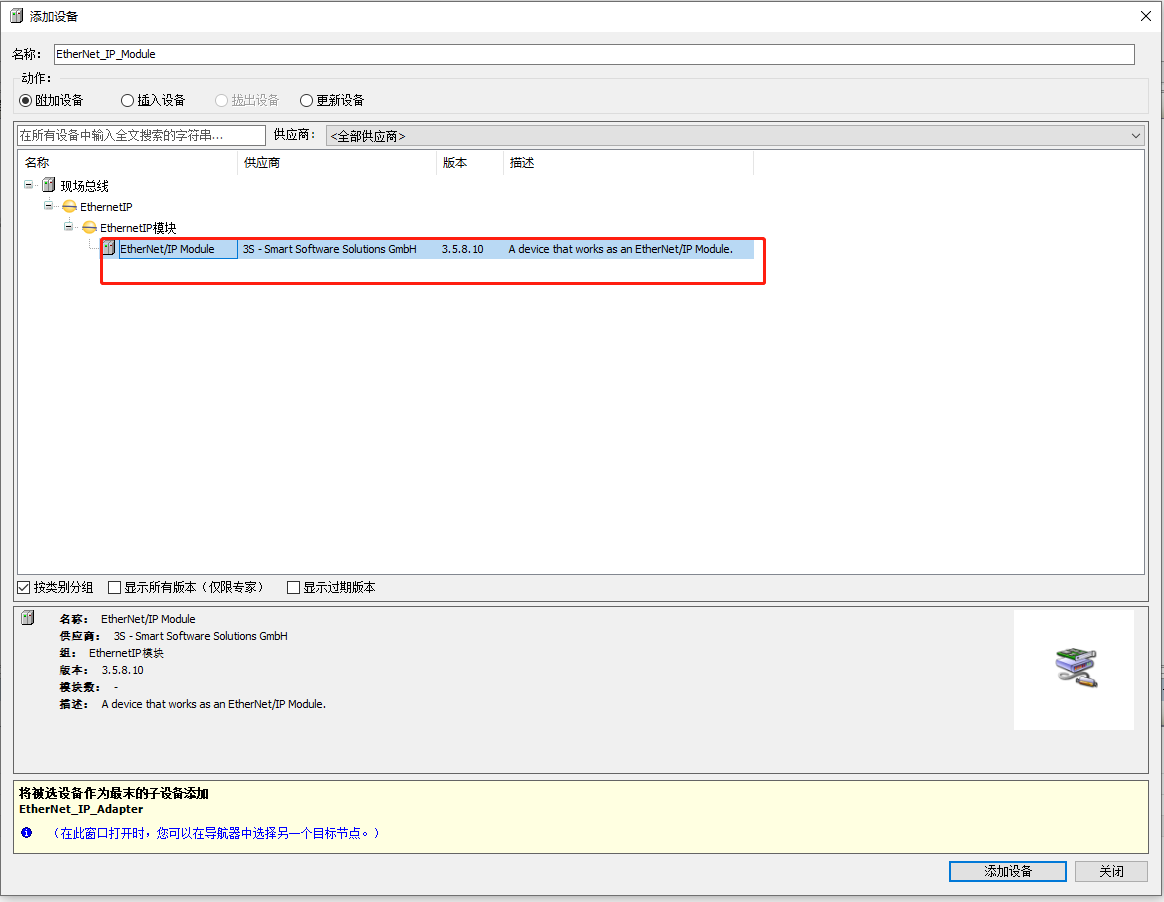1164x902 pixels.
Task: Select the 更新设备 radio button
Action: (x=307, y=100)
